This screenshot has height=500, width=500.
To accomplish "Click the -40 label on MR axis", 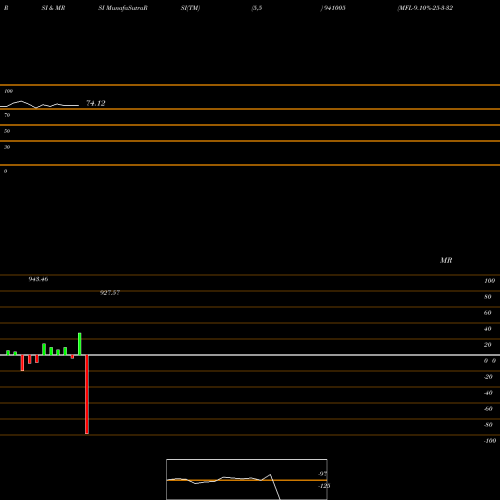I will [x=488, y=393].
